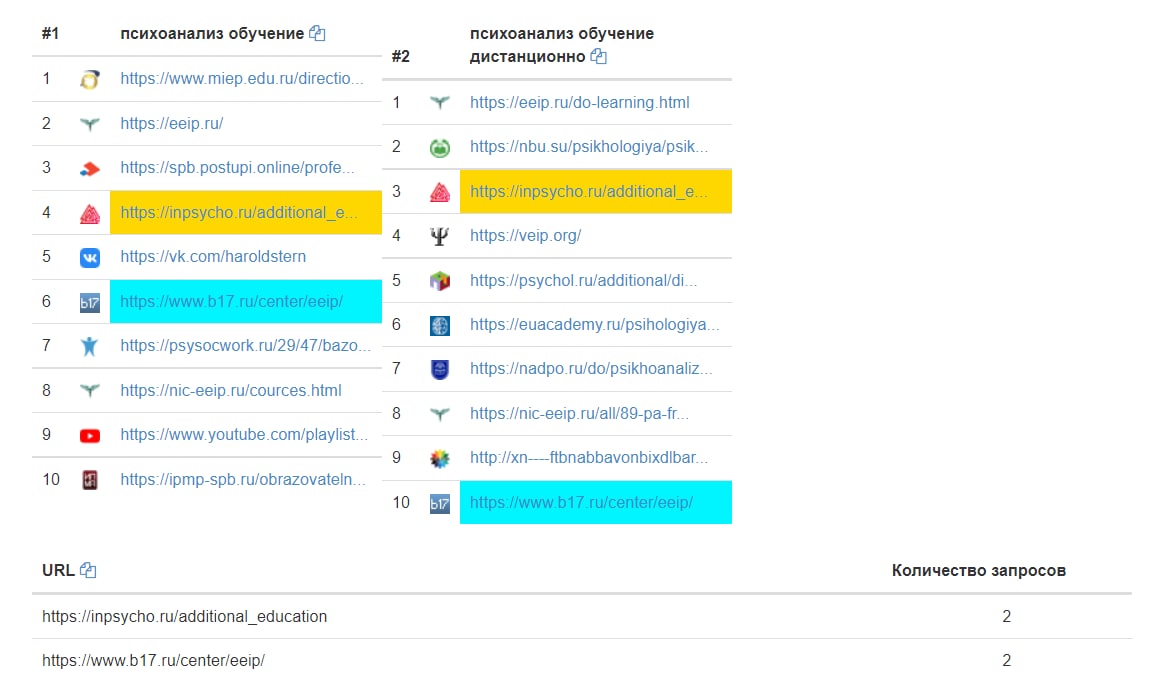Copy the 'психоанализ обучение дистанционно' query with its copy icon
Viewport: 1157px width, 685px height.
(598, 56)
